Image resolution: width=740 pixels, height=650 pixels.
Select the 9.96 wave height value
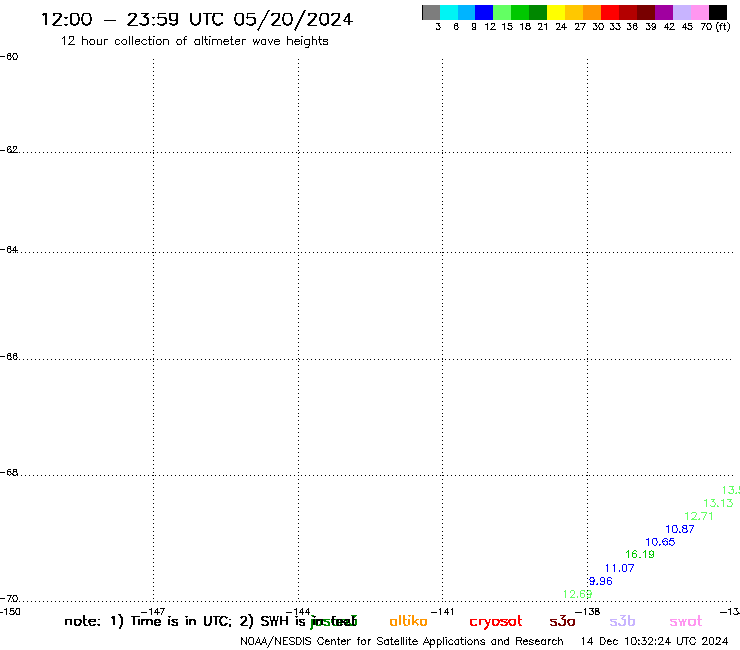click(x=600, y=581)
